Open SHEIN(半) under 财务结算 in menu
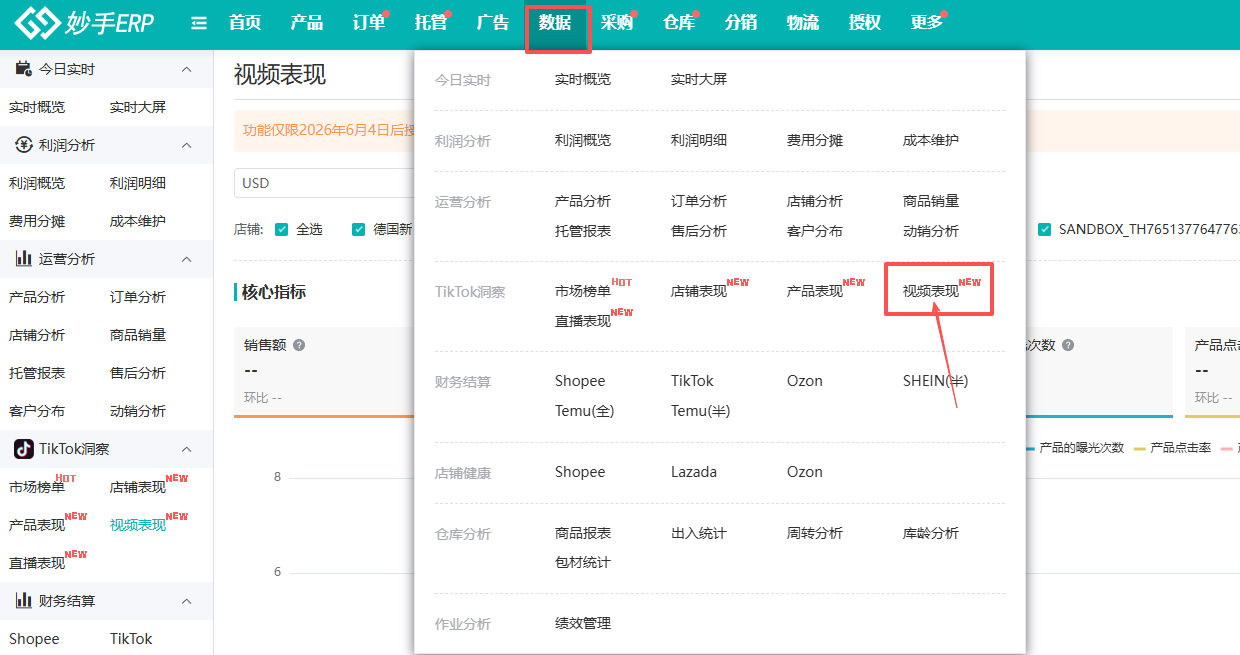Screen dimensions: 1240x655 tap(936, 381)
